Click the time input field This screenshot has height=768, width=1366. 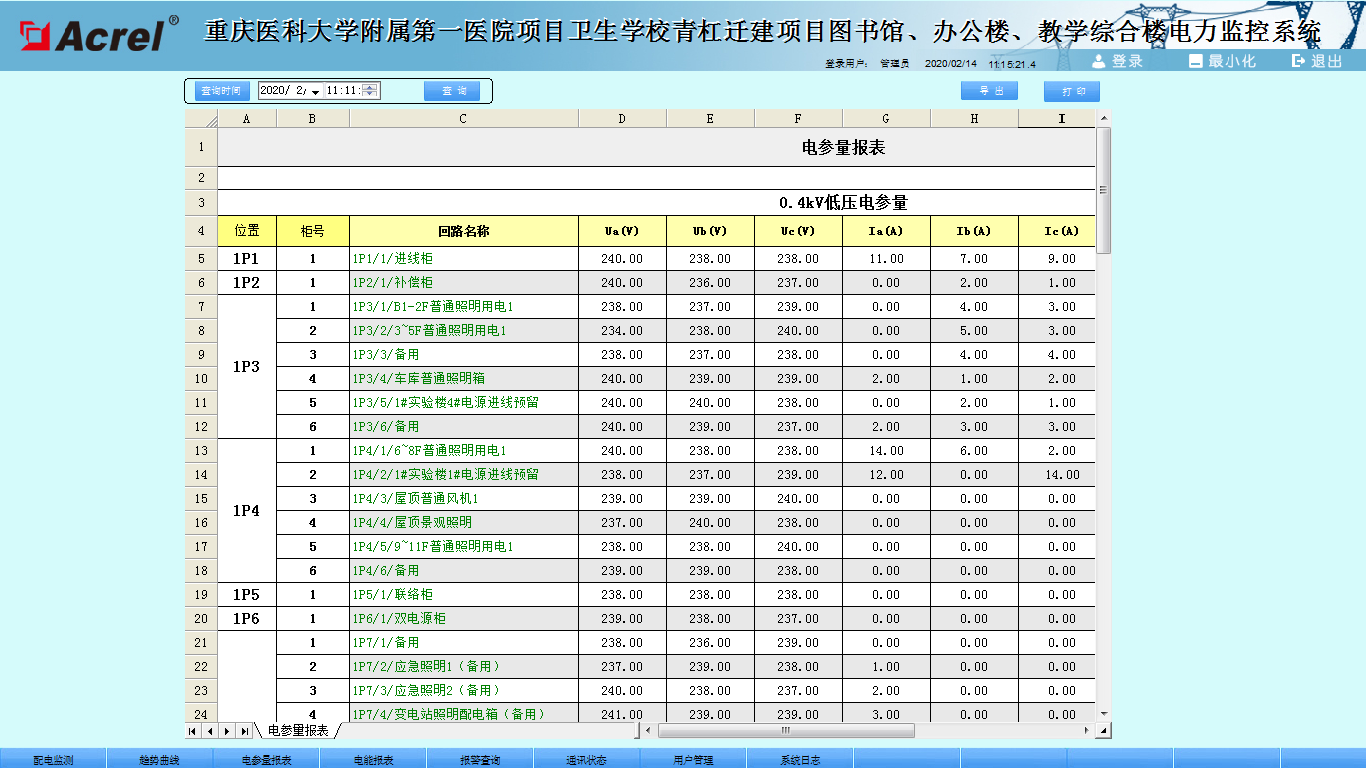tap(342, 91)
